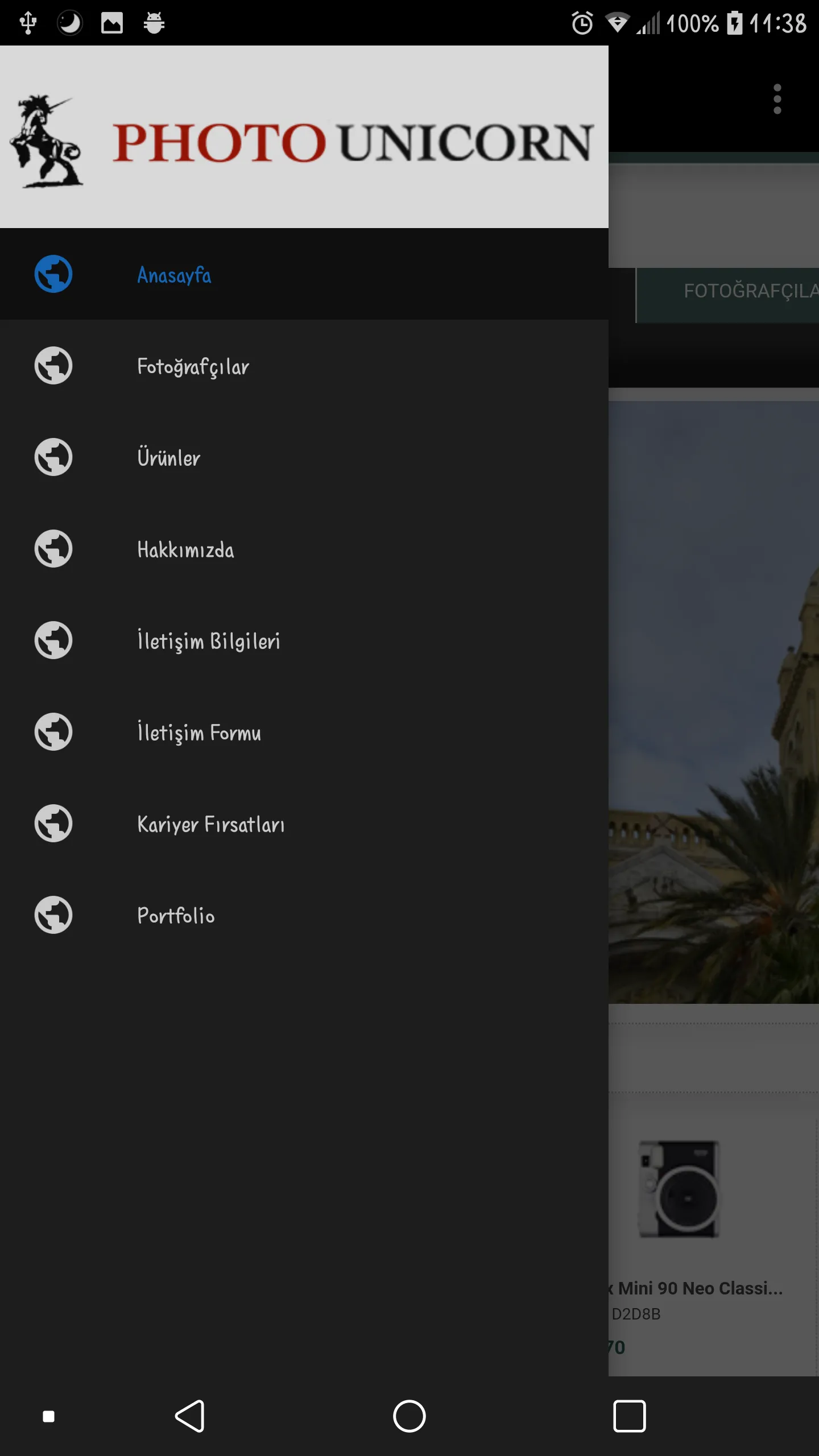Tap the Android debug bug status icon
The image size is (819, 1456).
(154, 23)
